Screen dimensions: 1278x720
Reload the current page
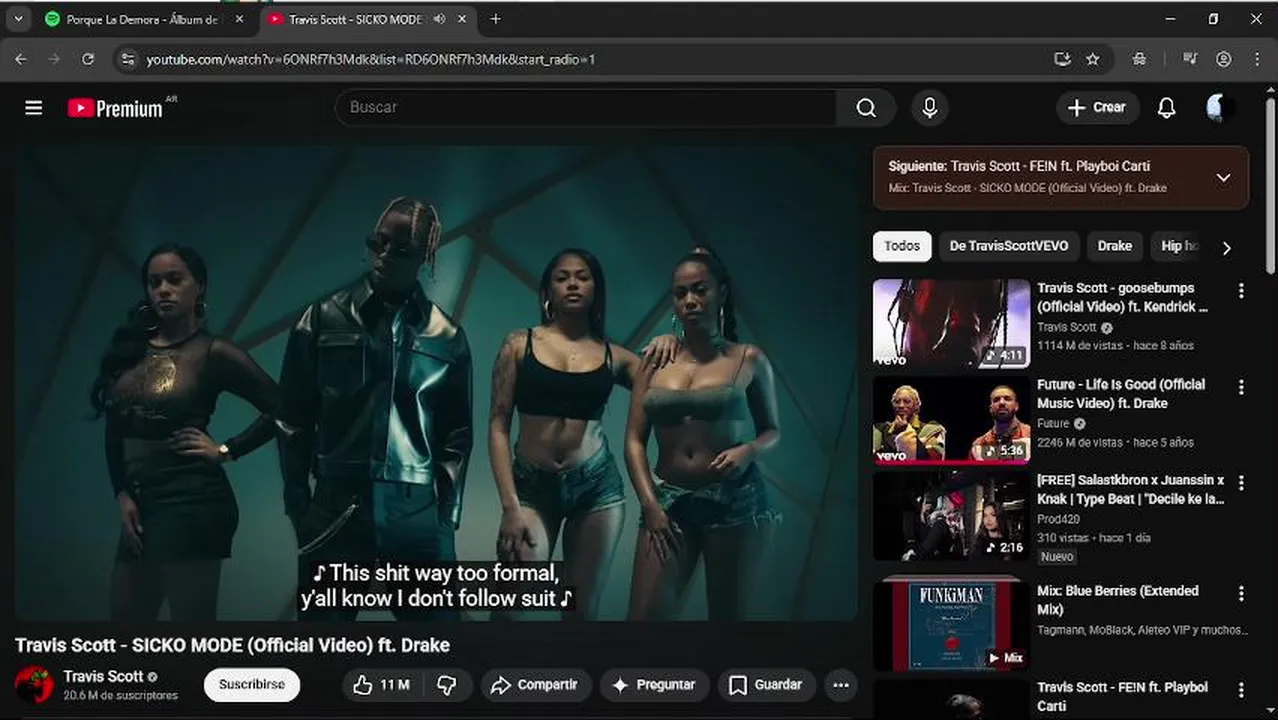[88, 59]
